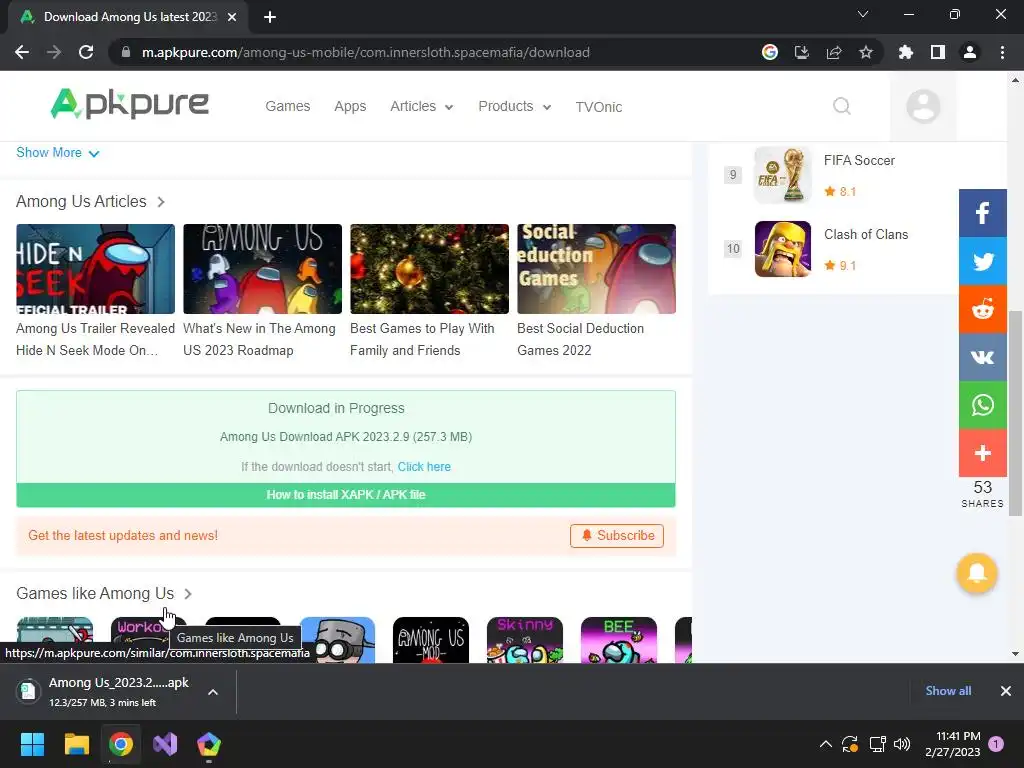Click the 'Click here' download link

tap(424, 467)
